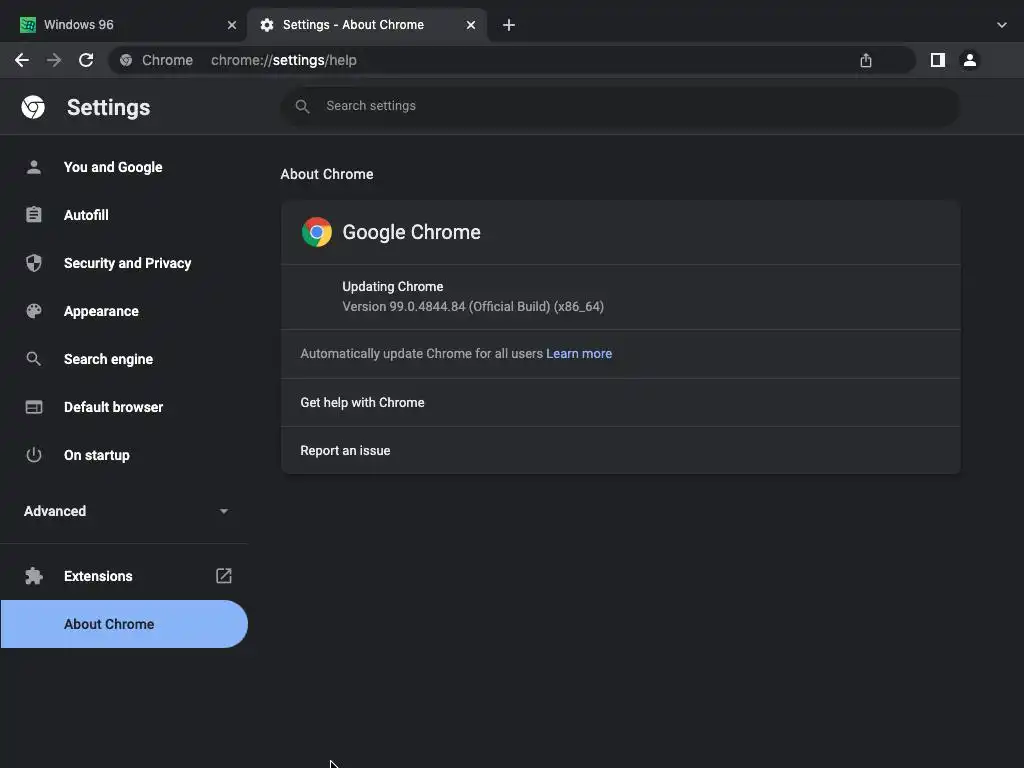Click the Chrome logo beside Settings title
This screenshot has width=1024, height=768.
pyautogui.click(x=33, y=107)
